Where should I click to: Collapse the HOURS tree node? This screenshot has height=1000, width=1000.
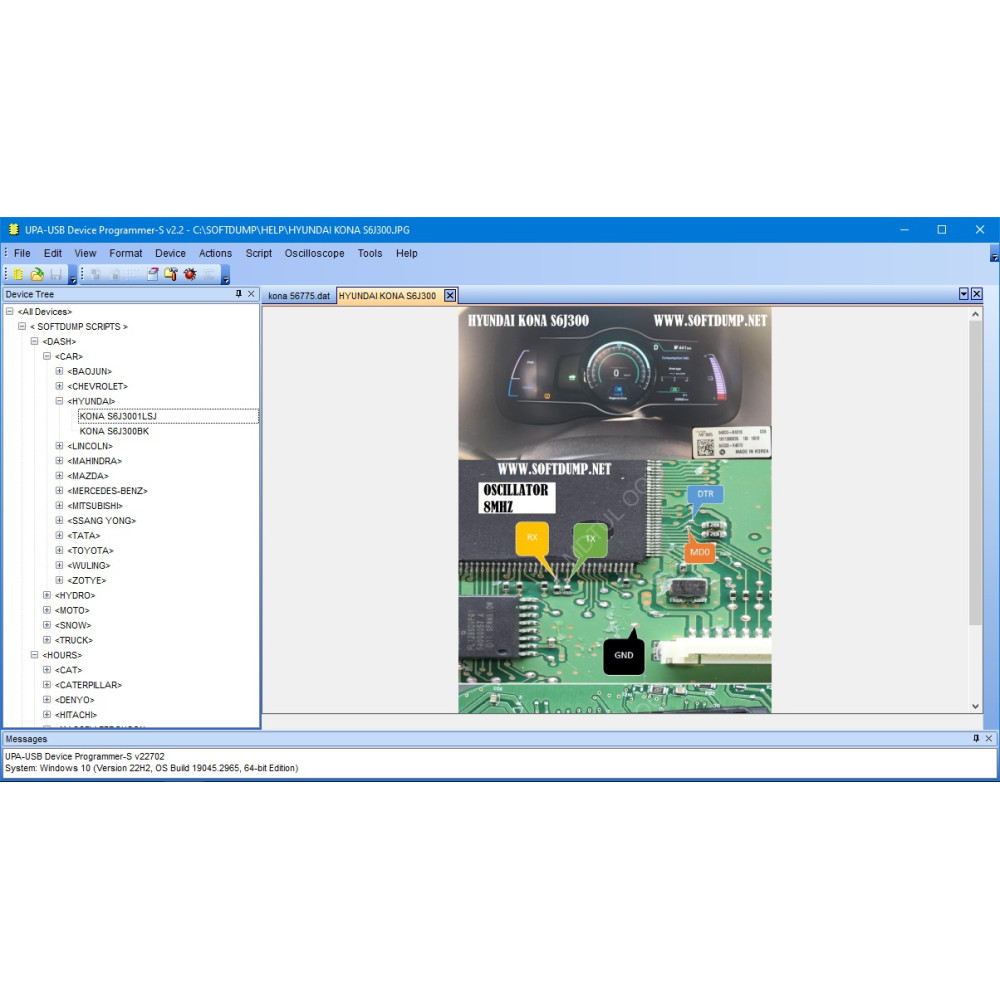pyautogui.click(x=34, y=655)
